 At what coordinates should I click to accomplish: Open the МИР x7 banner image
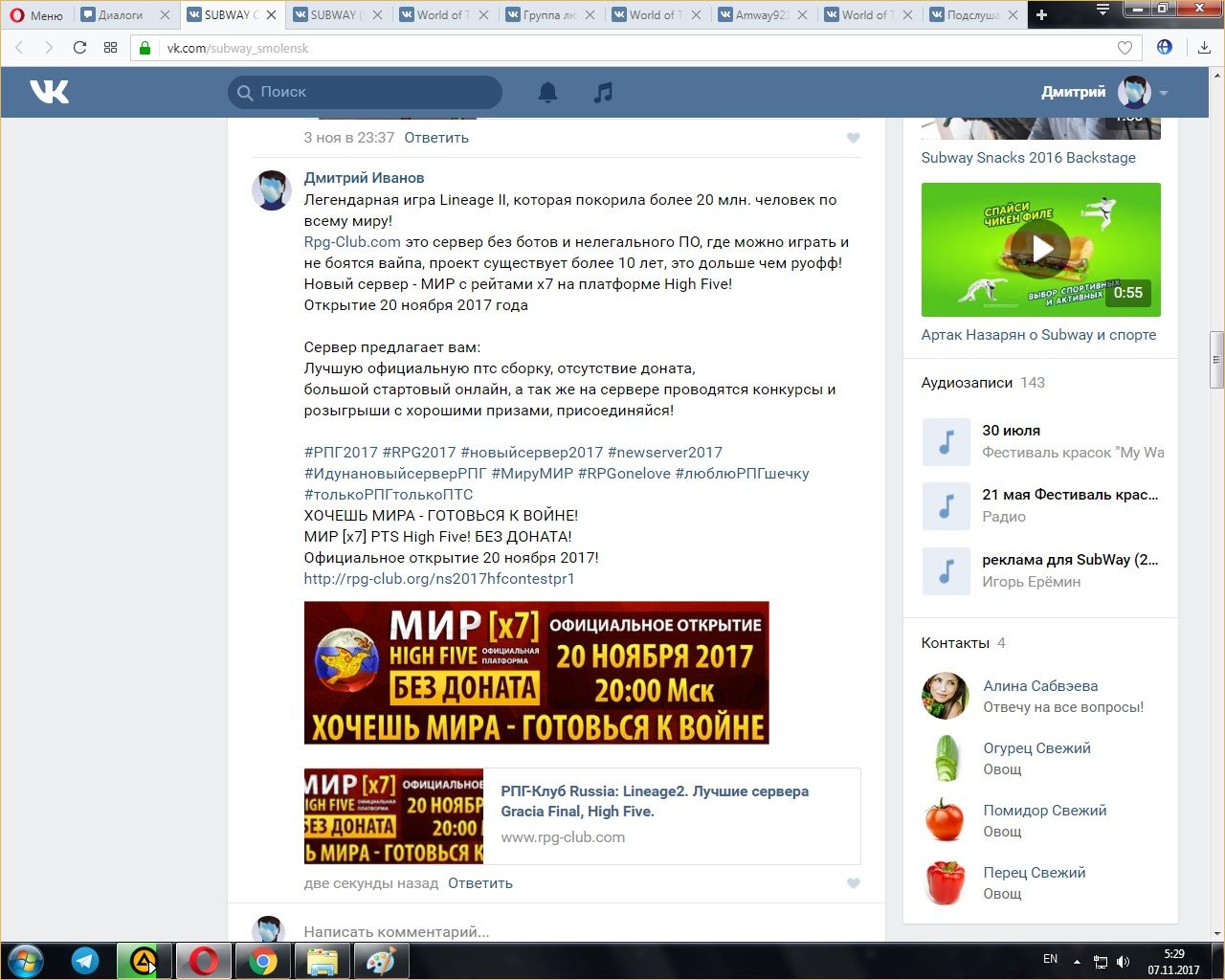pyautogui.click(x=536, y=673)
